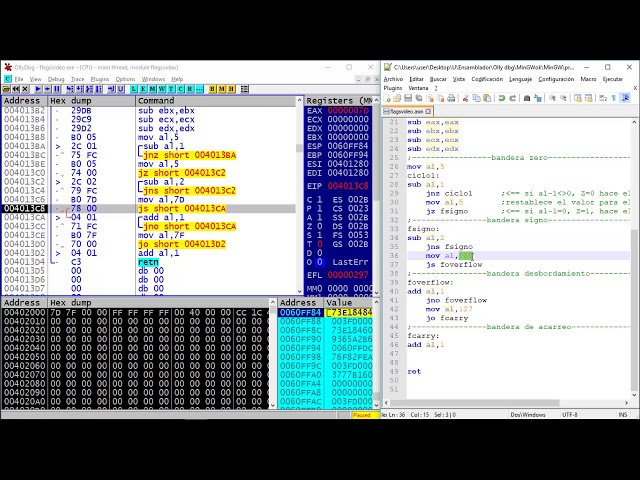Click the Registers header bar
This screenshot has height=480, width=640.
point(339,101)
